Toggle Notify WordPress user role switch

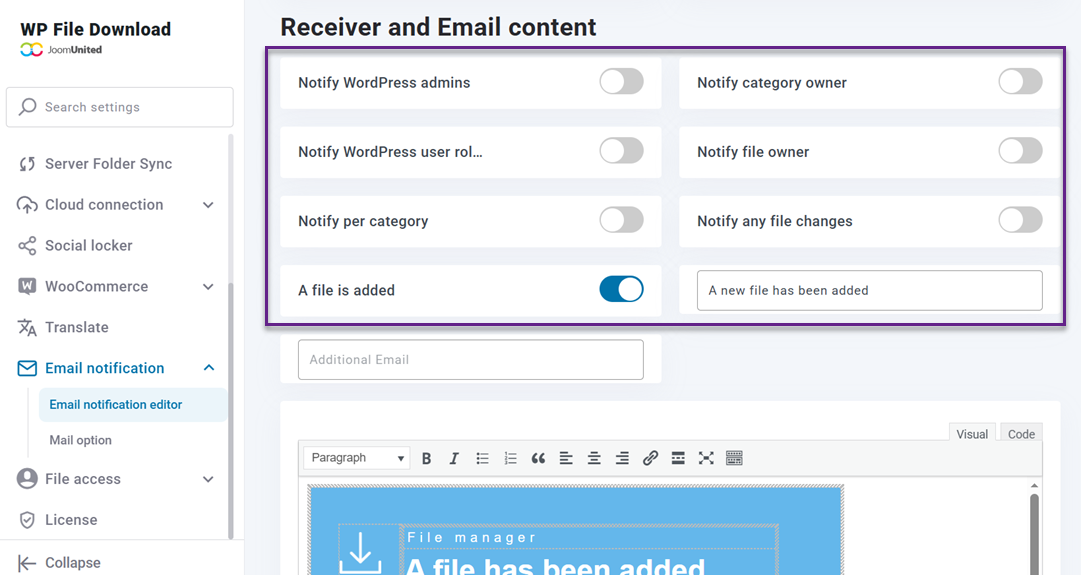(621, 150)
